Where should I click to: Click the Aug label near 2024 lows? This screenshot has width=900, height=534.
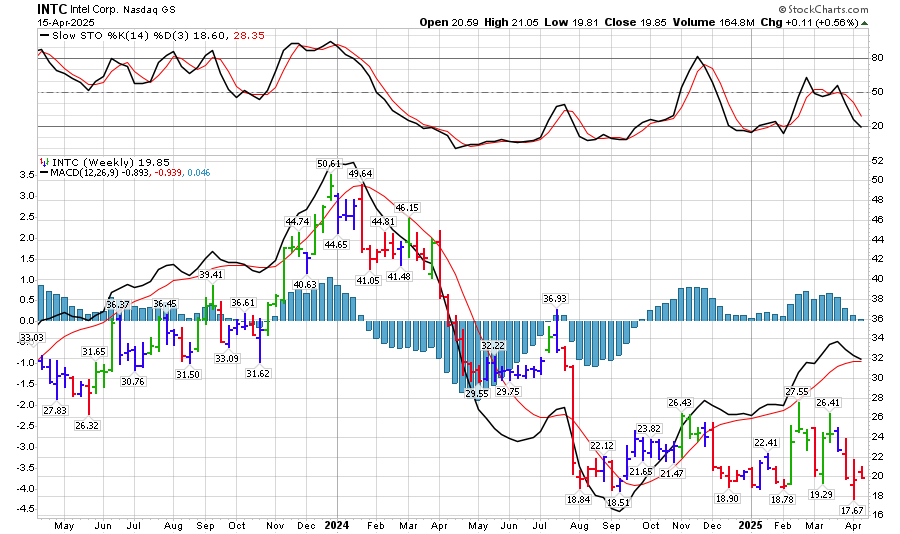coord(579,525)
